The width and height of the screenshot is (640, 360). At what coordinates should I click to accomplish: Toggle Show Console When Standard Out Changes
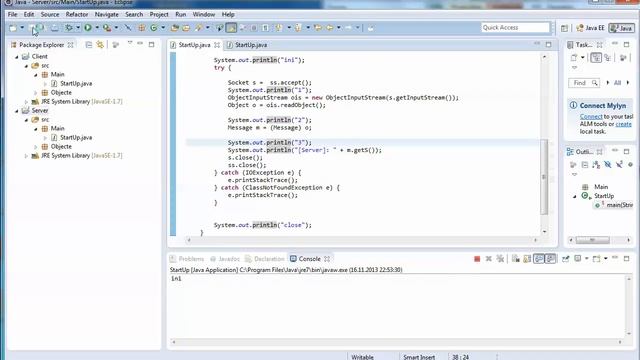coord(539,259)
